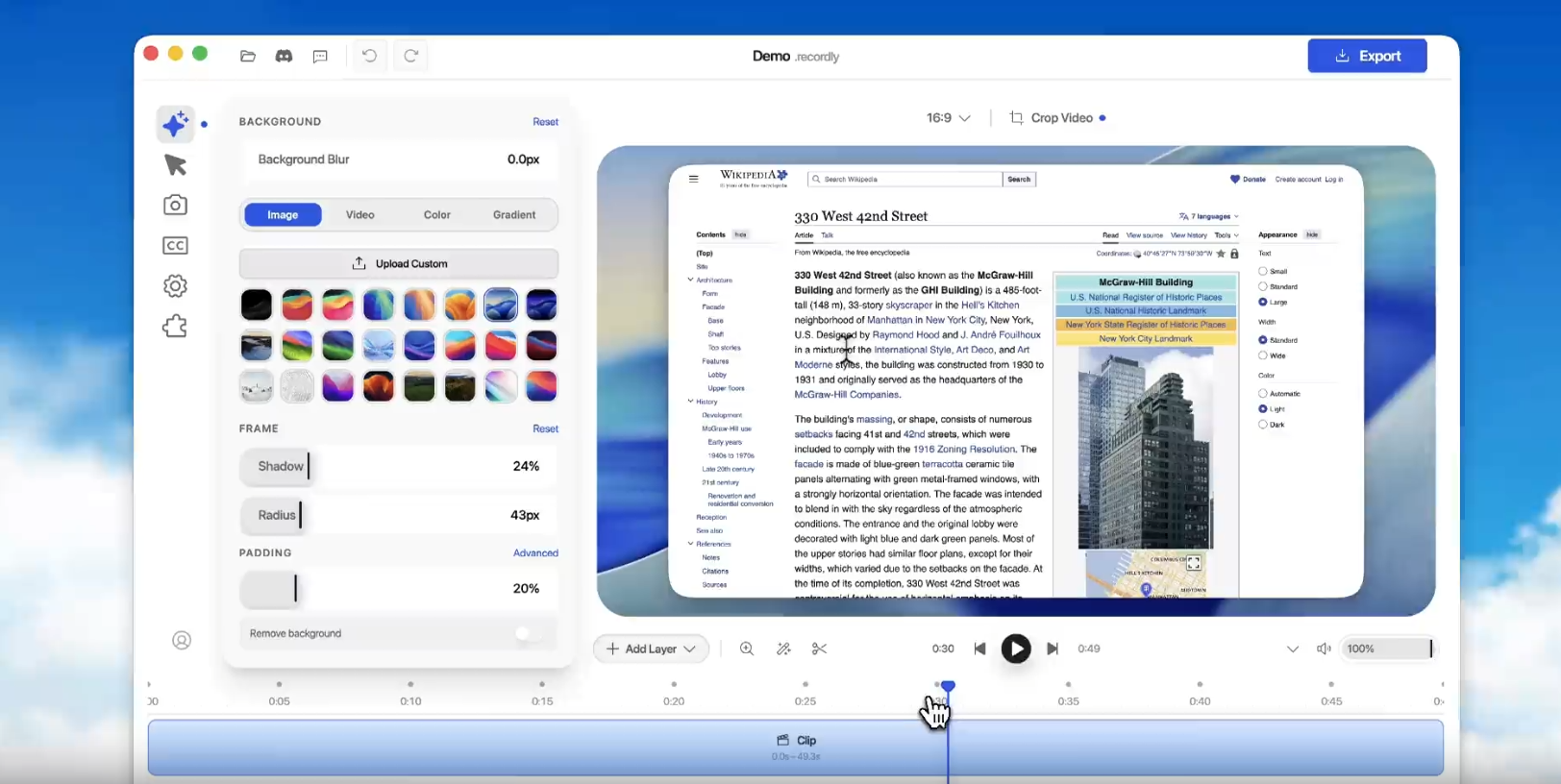This screenshot has width=1561, height=784.
Task: Click the Wikipedia search field in preview
Action: pyautogui.click(x=905, y=179)
